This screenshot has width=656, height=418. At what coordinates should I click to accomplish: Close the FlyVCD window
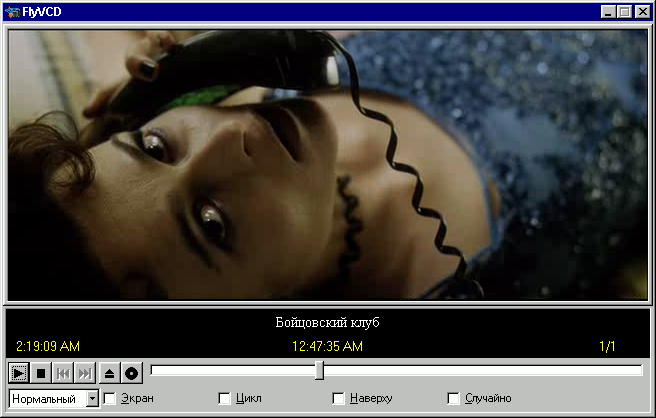pyautogui.click(x=643, y=12)
